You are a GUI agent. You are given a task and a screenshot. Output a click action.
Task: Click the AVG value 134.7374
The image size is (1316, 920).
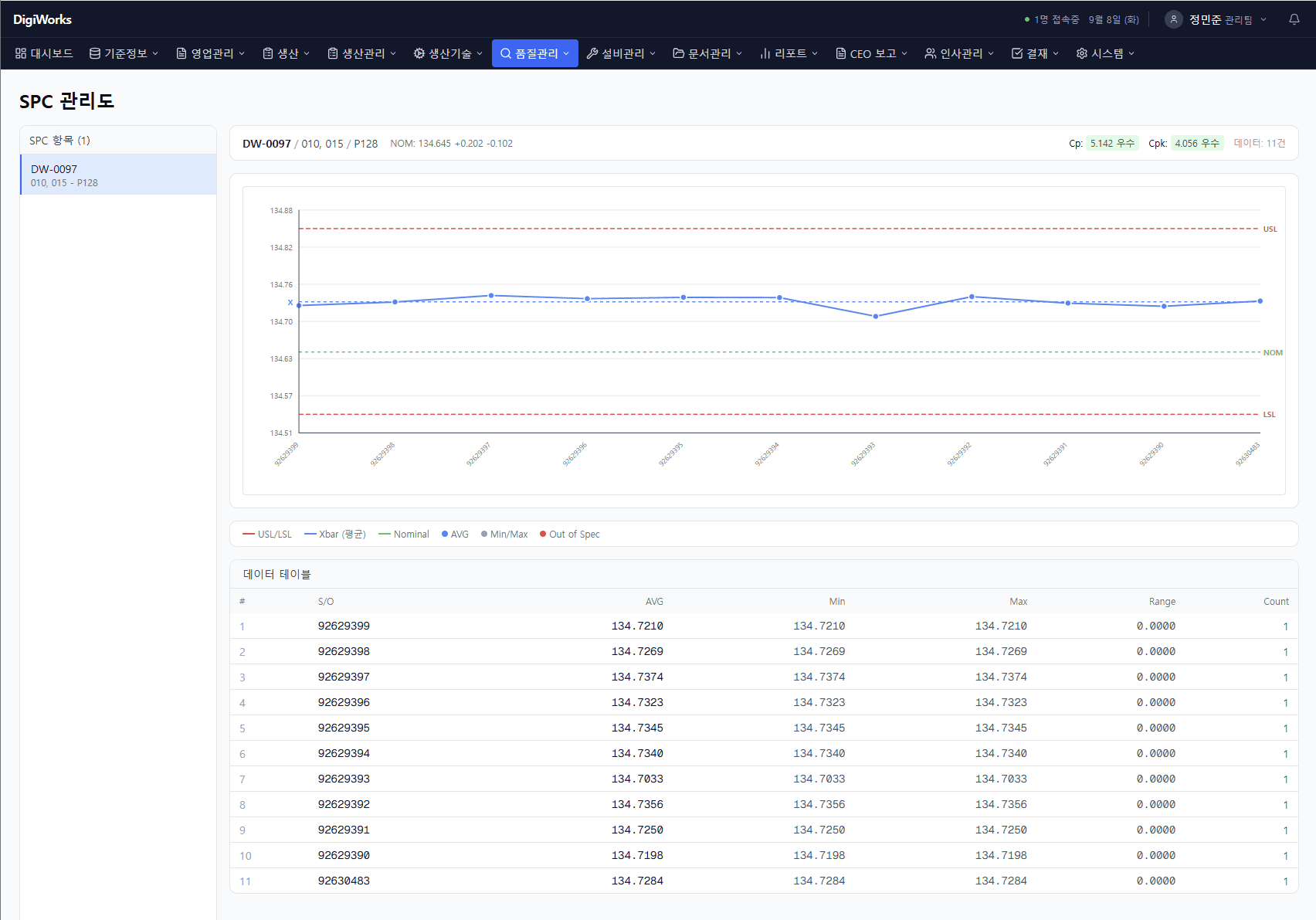(637, 677)
